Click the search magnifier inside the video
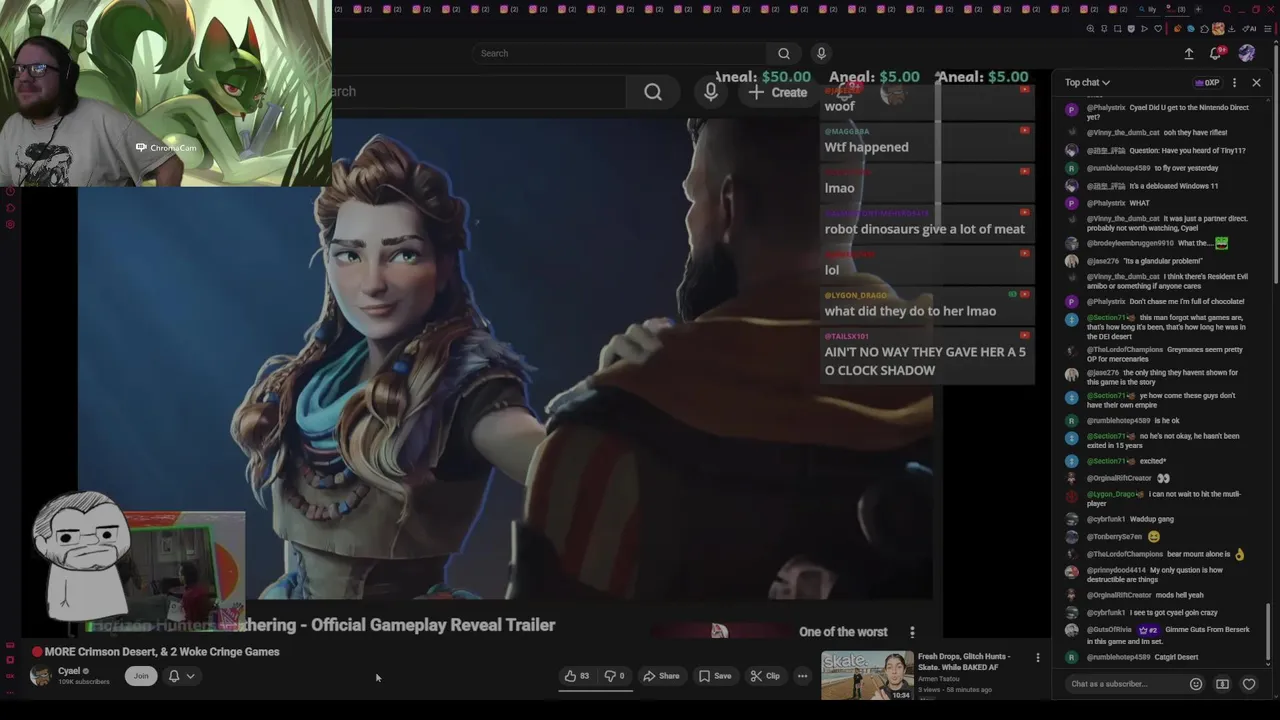 coord(653,92)
